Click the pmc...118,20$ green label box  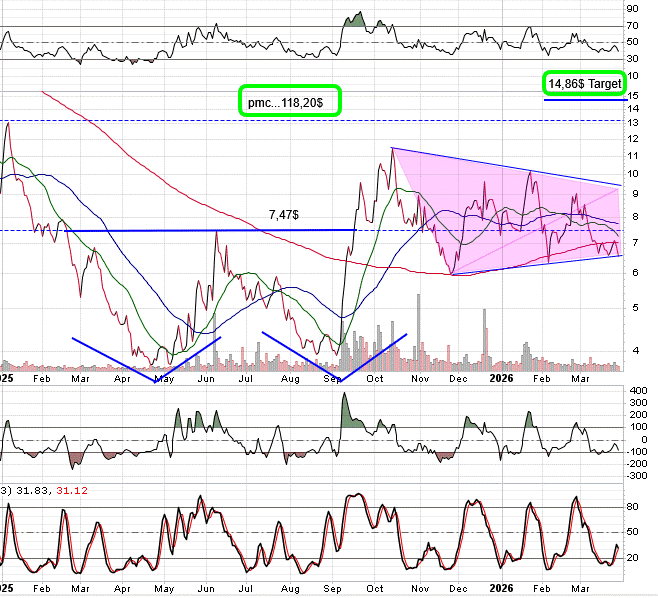289,101
